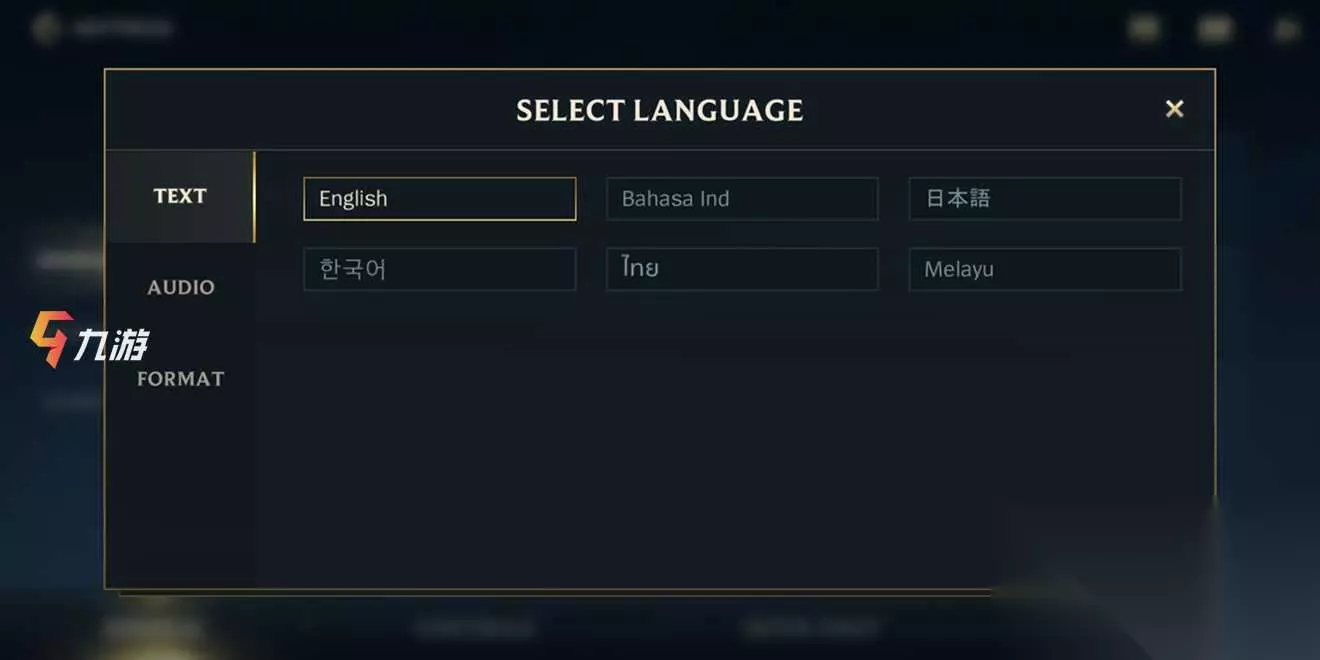Select English as text language
Screen dimensions: 1320x660
coord(439,199)
